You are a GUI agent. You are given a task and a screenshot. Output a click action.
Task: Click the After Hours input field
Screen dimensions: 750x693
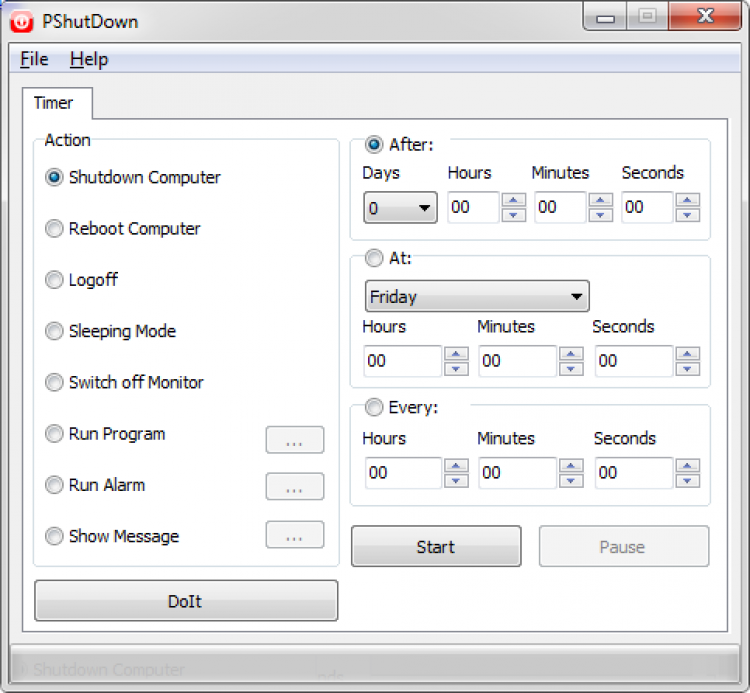tap(474, 208)
